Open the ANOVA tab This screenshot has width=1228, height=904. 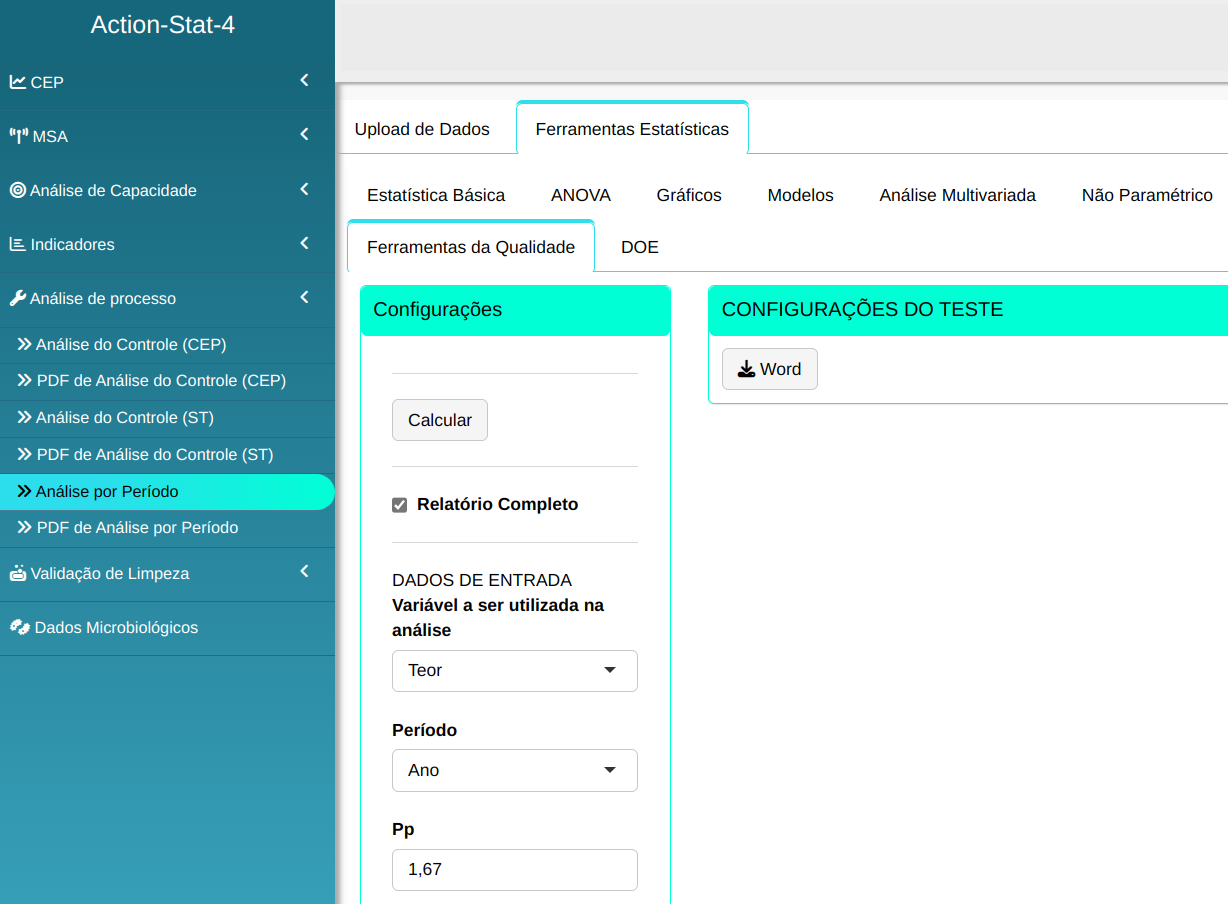580,195
